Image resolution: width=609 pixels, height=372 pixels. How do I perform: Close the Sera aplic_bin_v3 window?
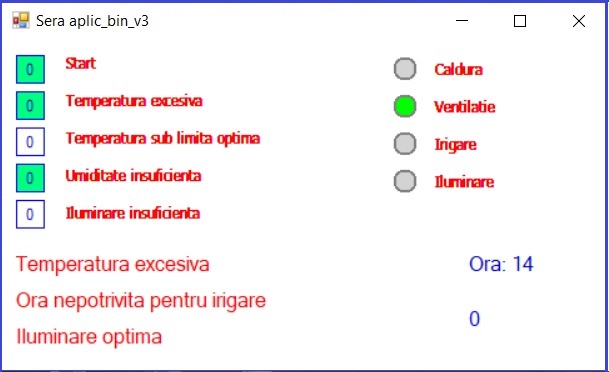pos(579,21)
